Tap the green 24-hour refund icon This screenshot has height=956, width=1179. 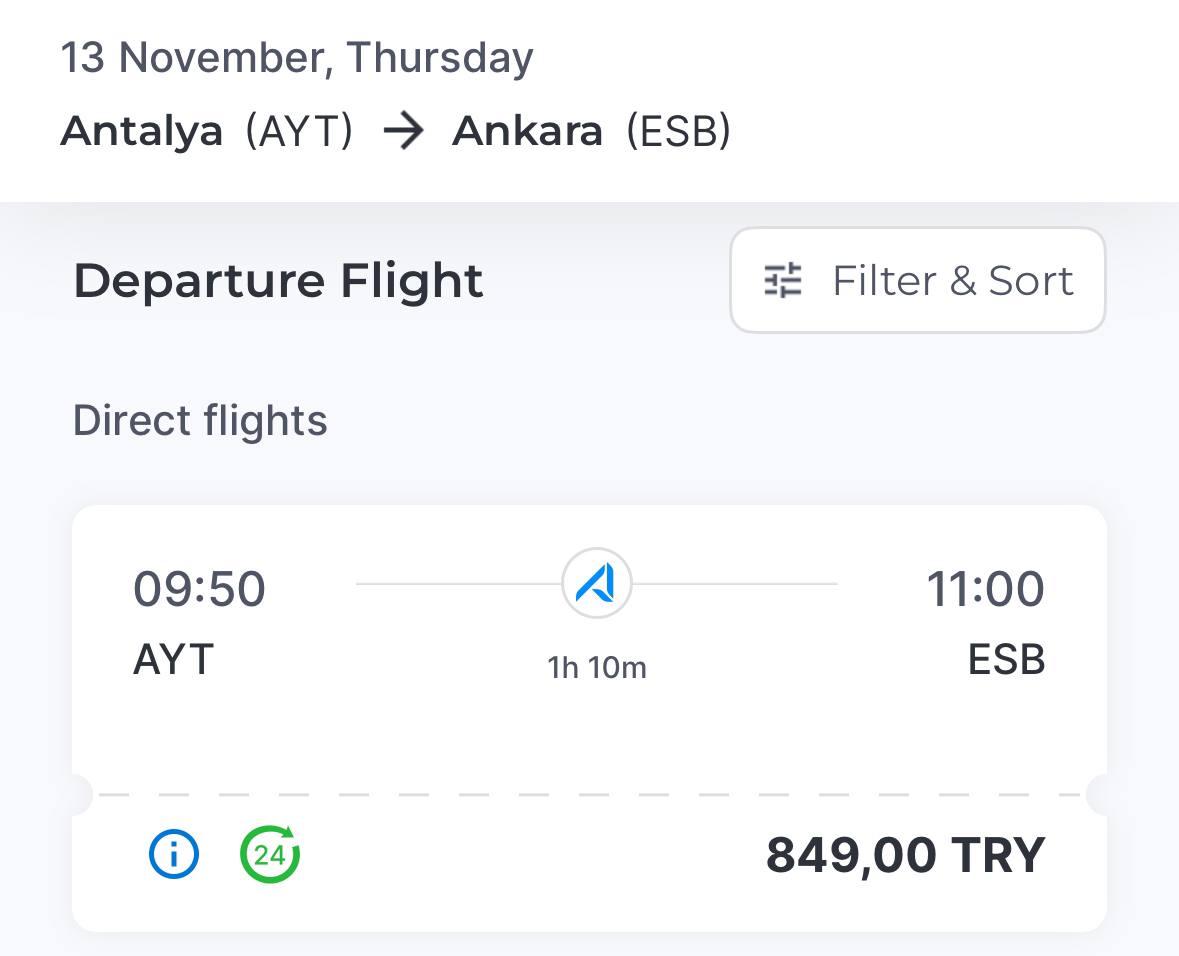(270, 855)
